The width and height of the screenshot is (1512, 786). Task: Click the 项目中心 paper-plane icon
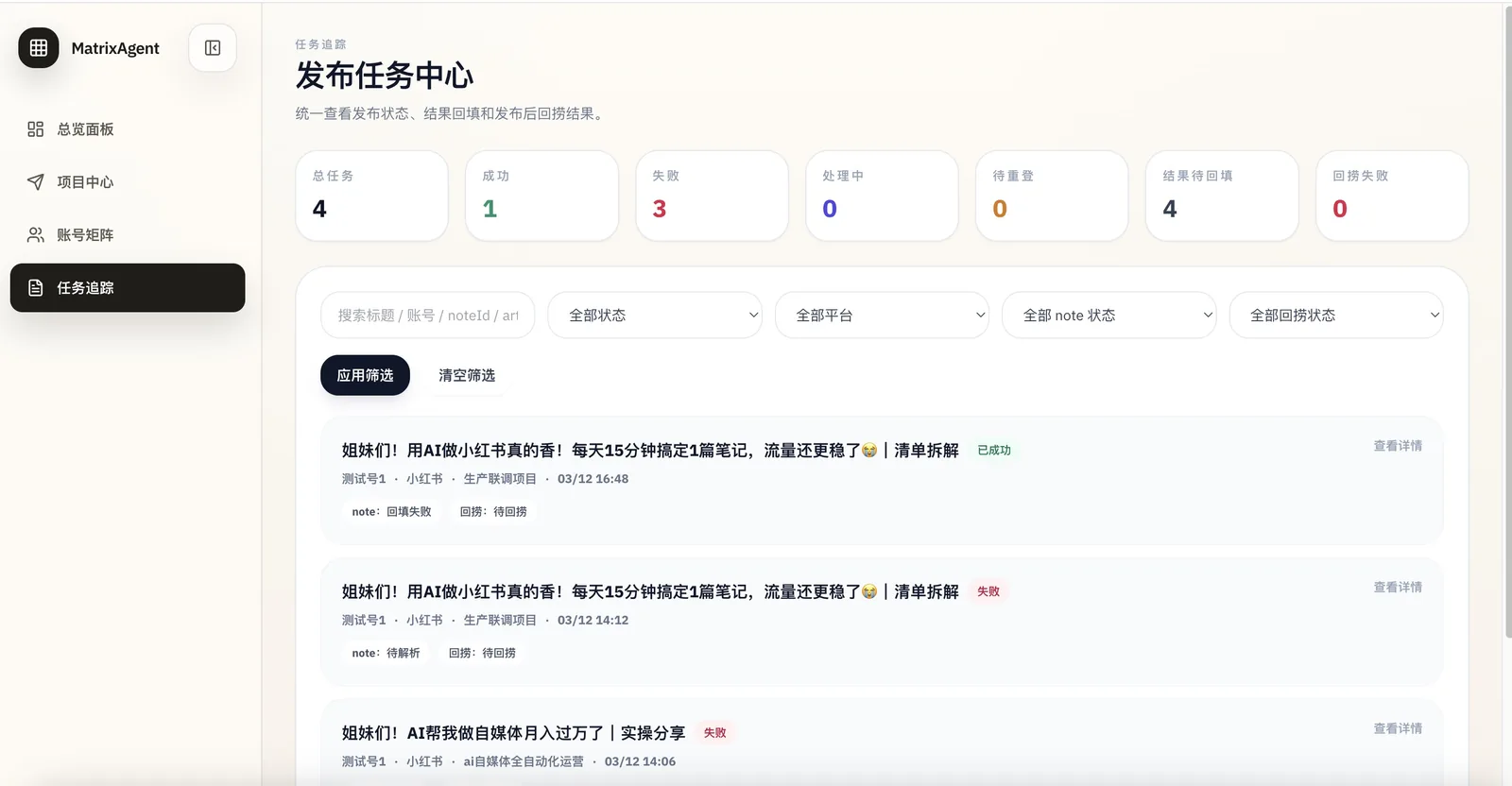click(x=36, y=182)
